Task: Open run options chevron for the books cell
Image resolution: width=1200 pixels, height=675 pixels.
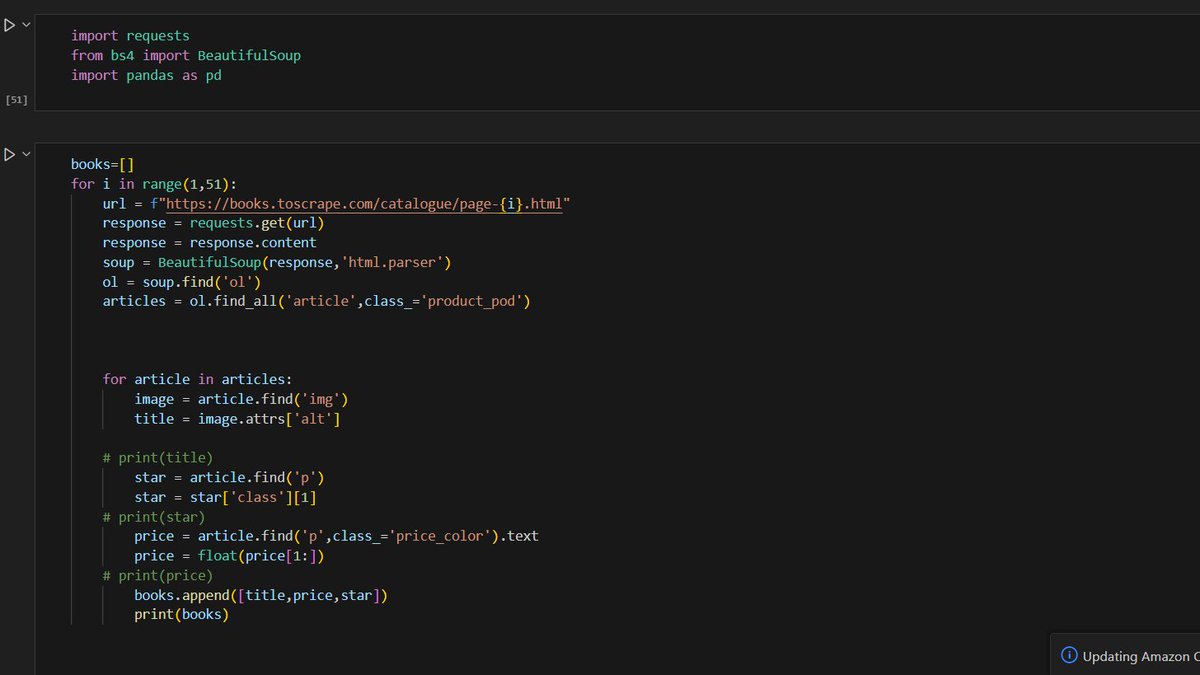Action: pyautogui.click(x=26, y=153)
